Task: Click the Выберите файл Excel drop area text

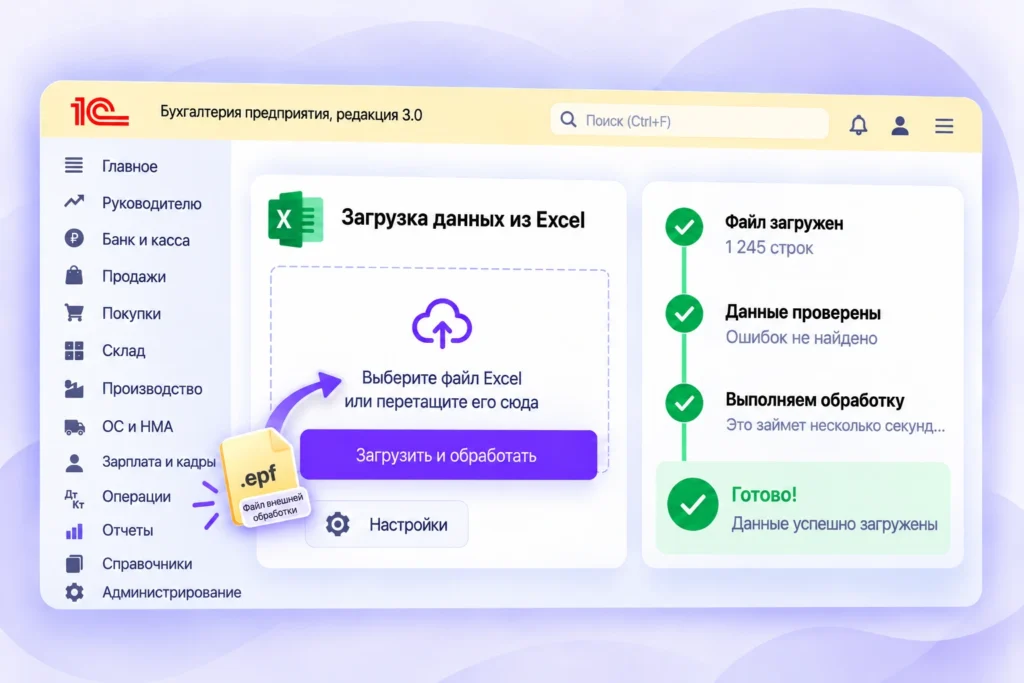Action: tap(441, 390)
